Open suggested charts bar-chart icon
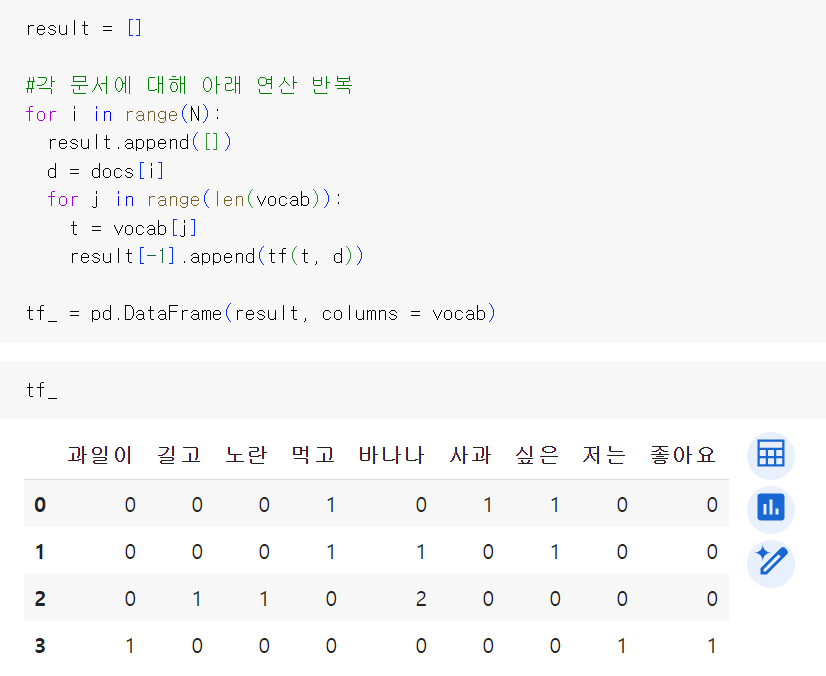826x676 pixels. coord(771,509)
